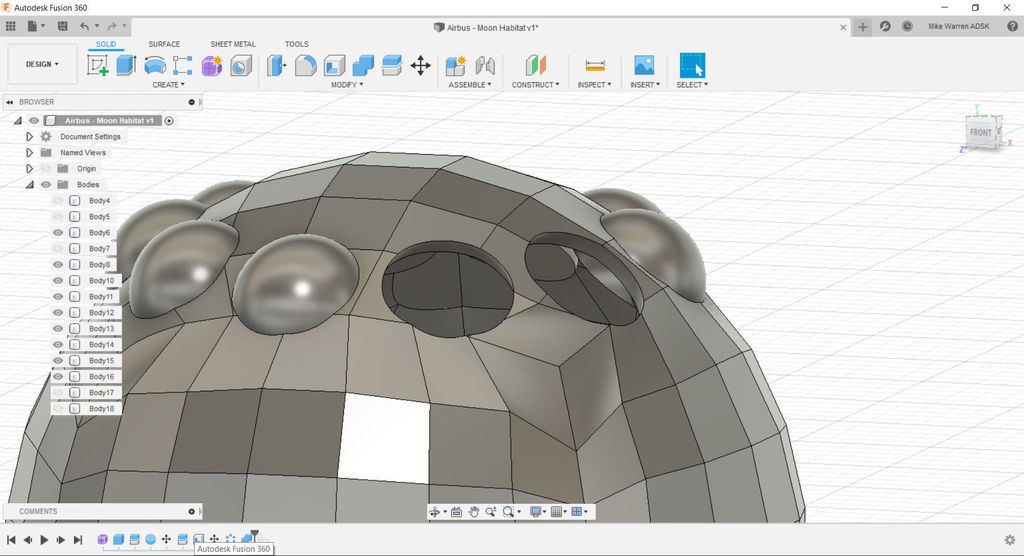Screen dimensions: 1024x556
Task: Hide Body6 using its eye icon
Action: [58, 233]
